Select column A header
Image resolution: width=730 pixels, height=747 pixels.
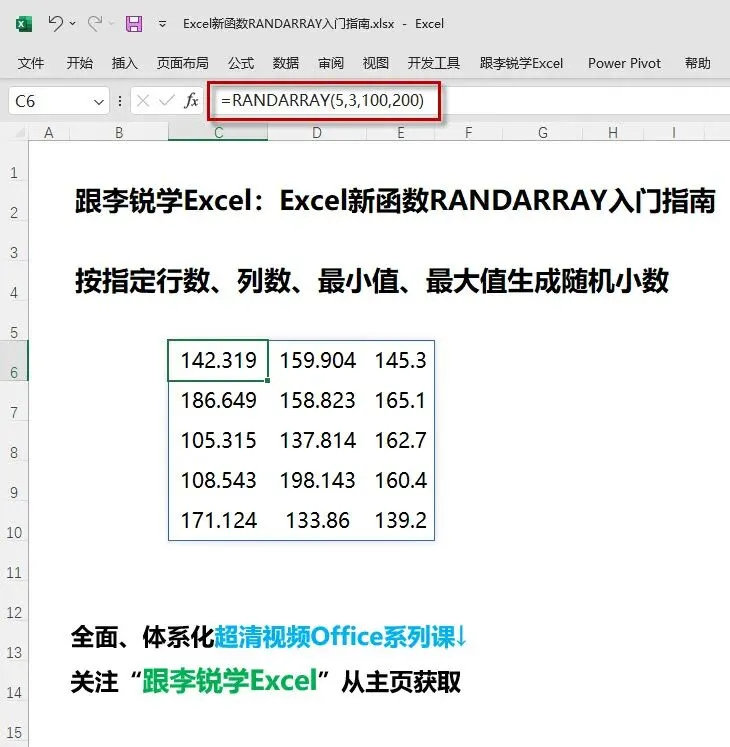pos(49,133)
